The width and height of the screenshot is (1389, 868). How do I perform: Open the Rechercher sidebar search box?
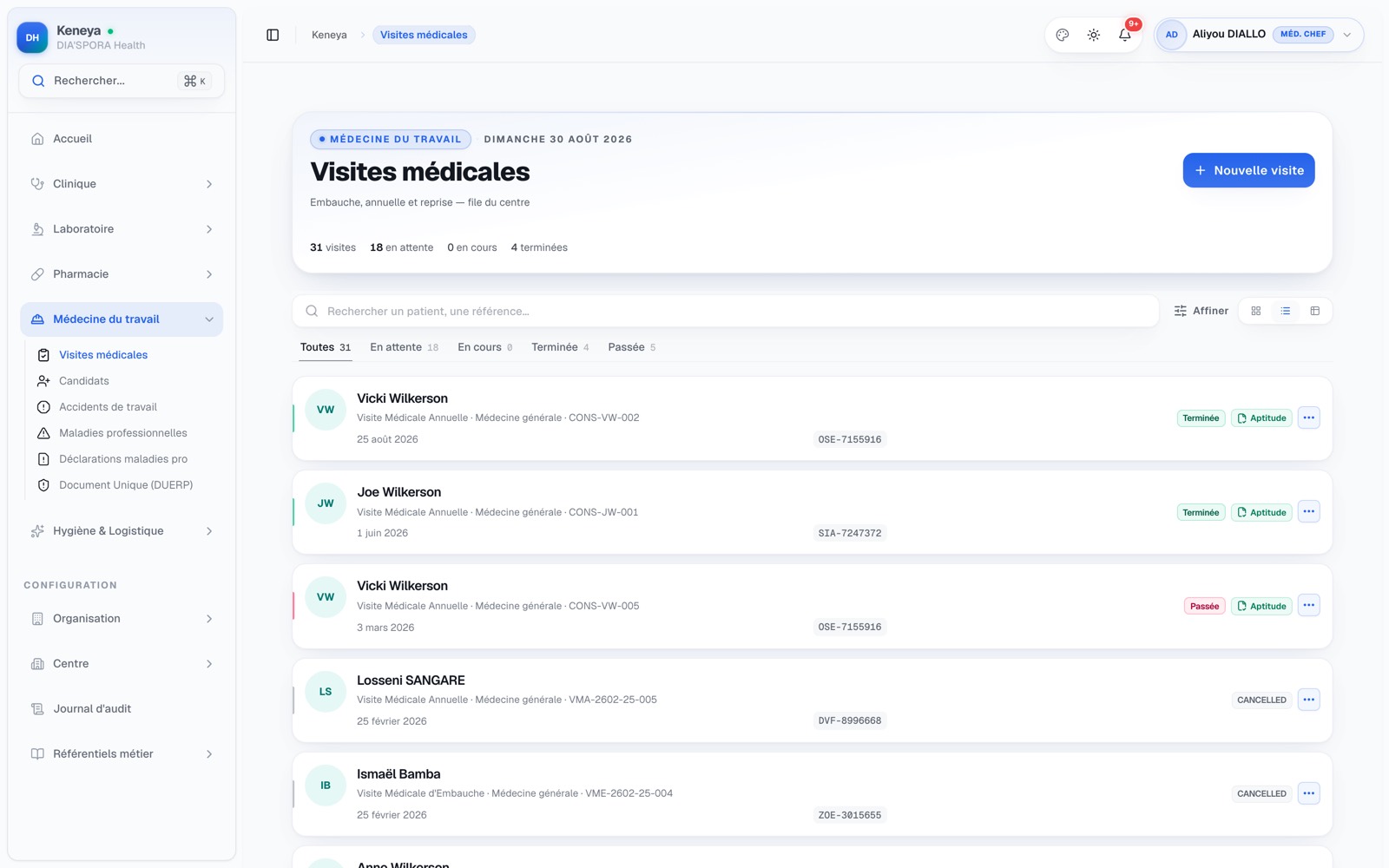122,81
